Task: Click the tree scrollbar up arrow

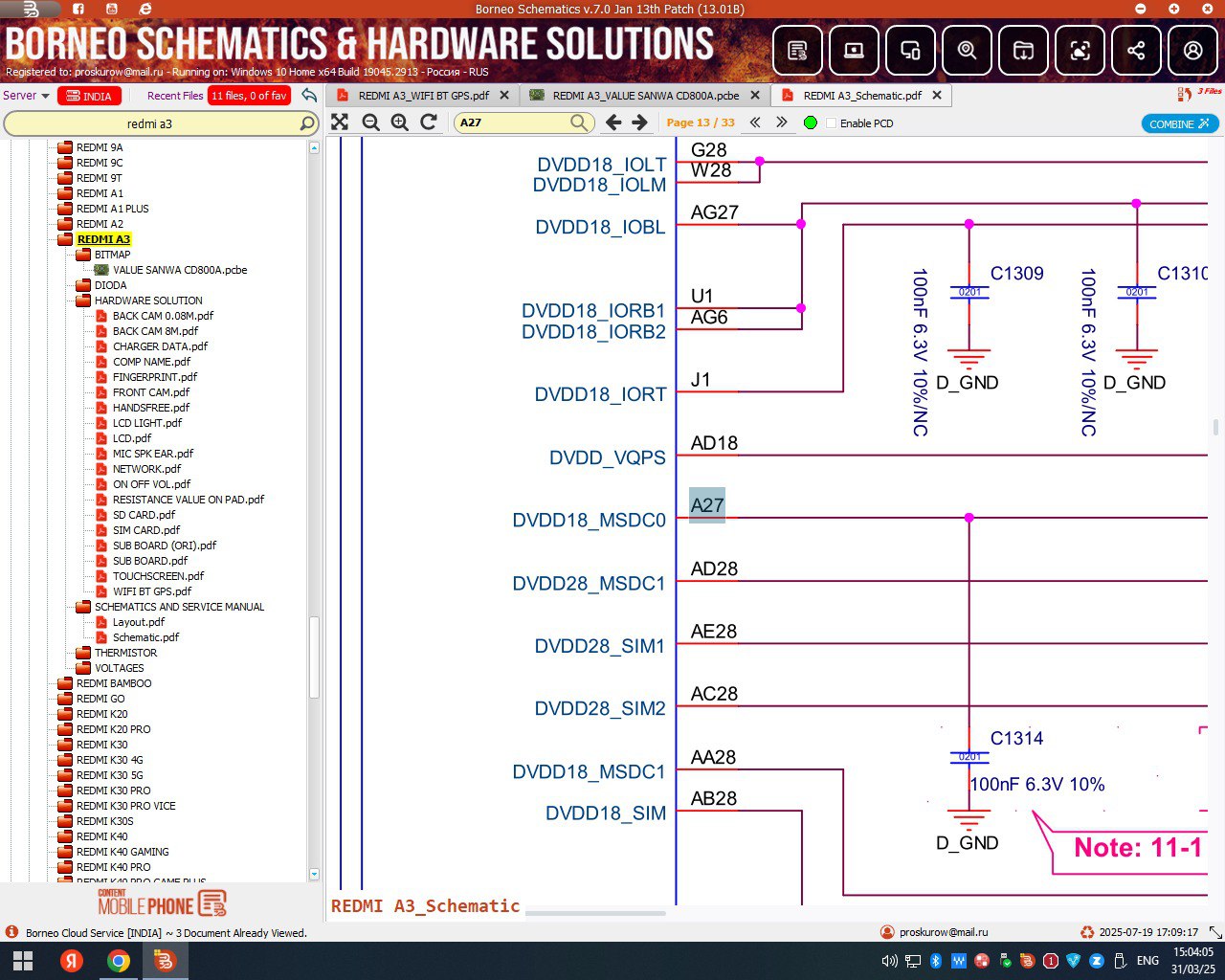Action: tap(314, 147)
